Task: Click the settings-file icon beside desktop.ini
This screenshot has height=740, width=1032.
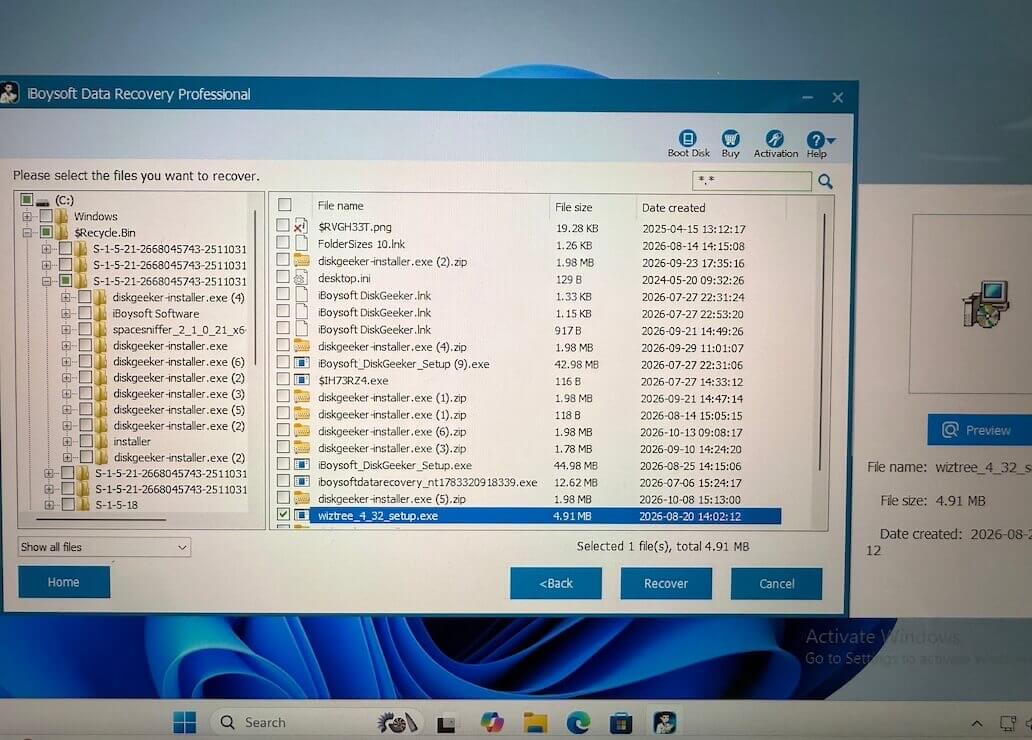Action: (301, 278)
